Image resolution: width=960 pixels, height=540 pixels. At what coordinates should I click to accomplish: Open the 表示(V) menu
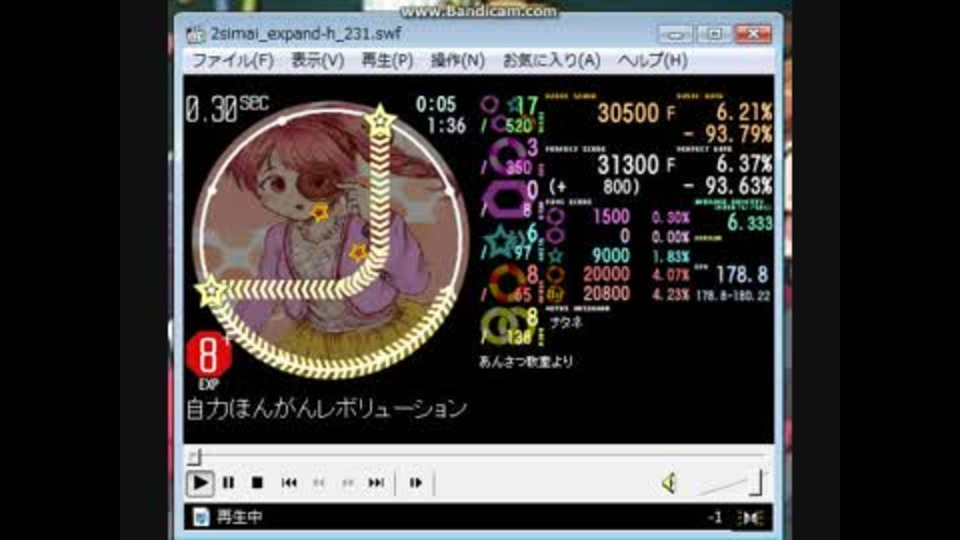(x=317, y=60)
